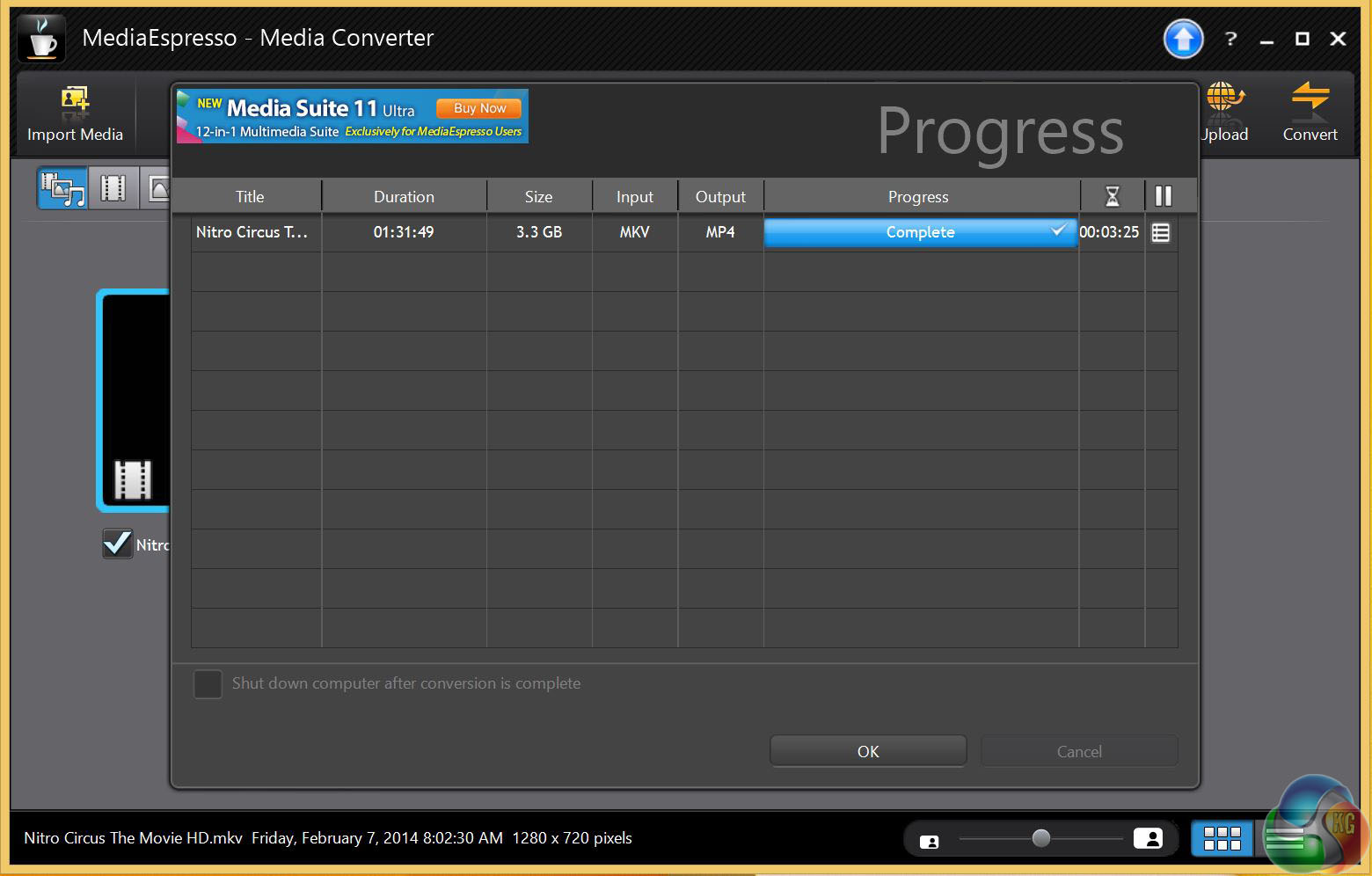Select the Nitro Circus video thumbnail
This screenshot has height=876, width=1372.
click(134, 400)
